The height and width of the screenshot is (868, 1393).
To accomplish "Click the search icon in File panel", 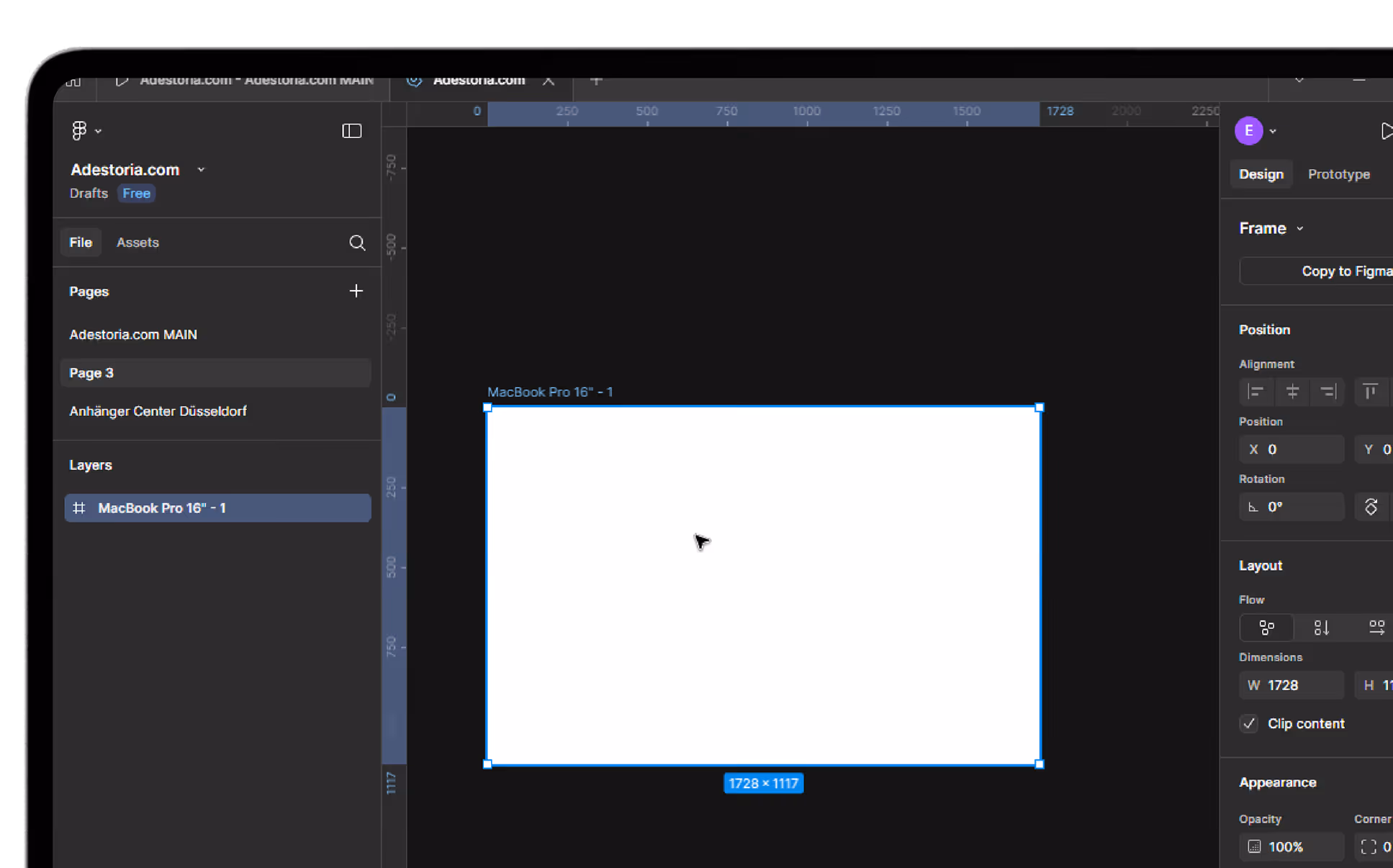I will click(357, 243).
